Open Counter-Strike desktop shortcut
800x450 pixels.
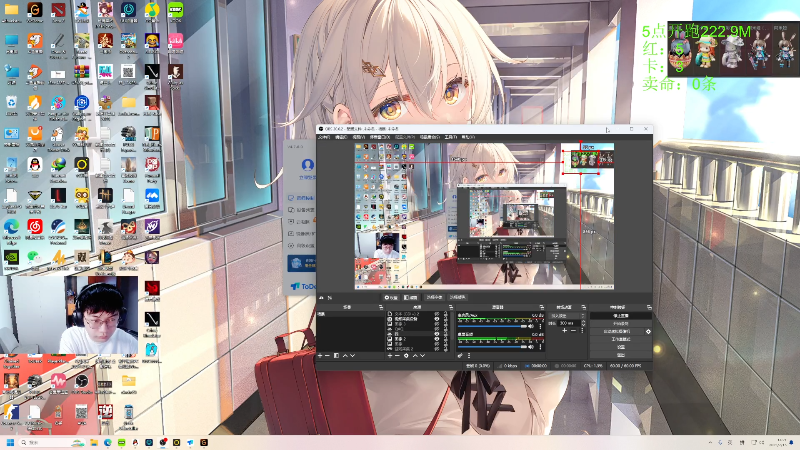tap(11, 415)
